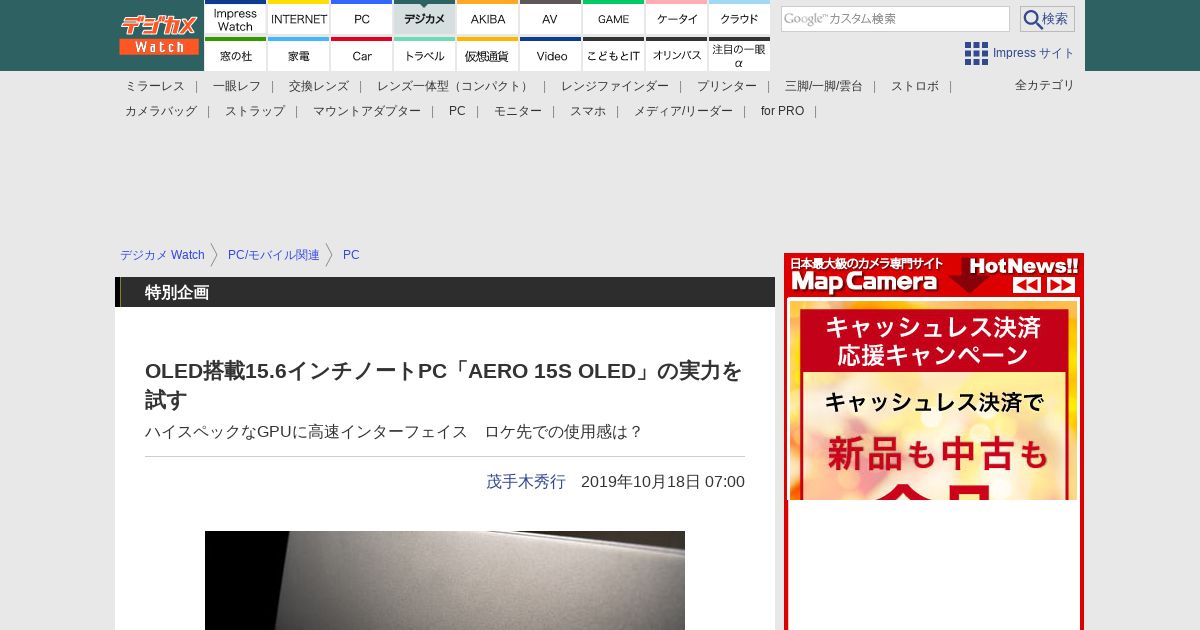Open the カメラバッグ category
Viewport: 1200px width, 630px height.
click(161, 111)
